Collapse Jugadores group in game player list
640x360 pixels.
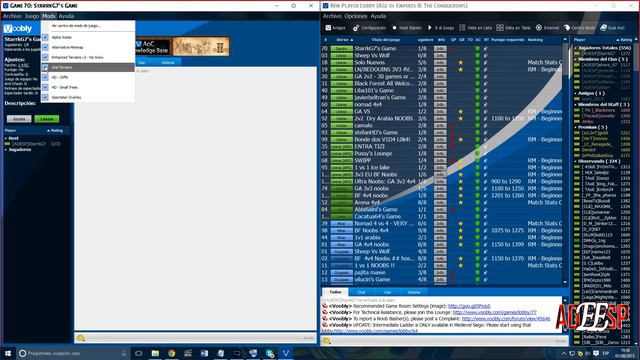pyautogui.click(x=6, y=149)
